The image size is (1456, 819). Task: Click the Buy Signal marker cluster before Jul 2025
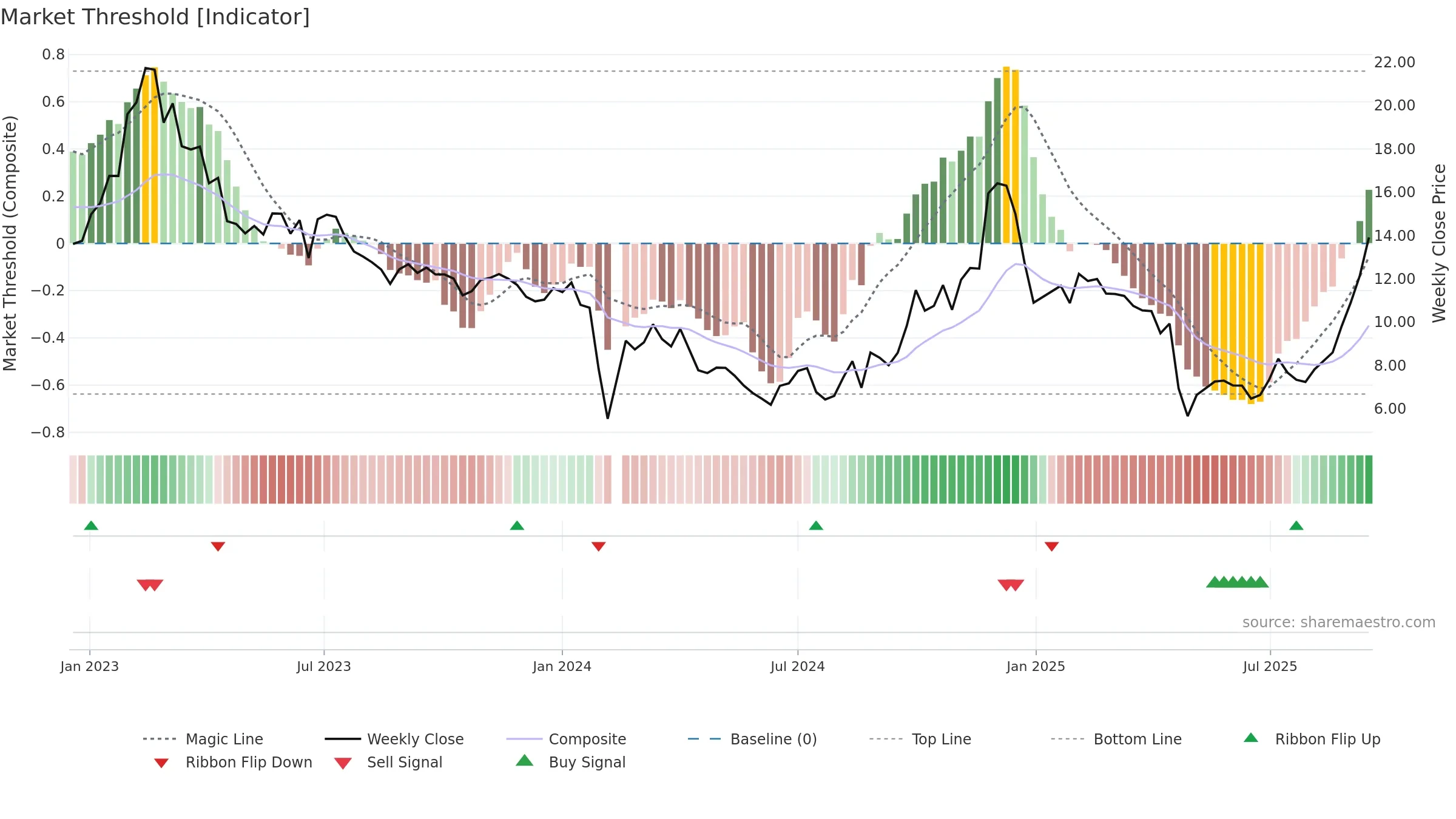coord(1238,582)
